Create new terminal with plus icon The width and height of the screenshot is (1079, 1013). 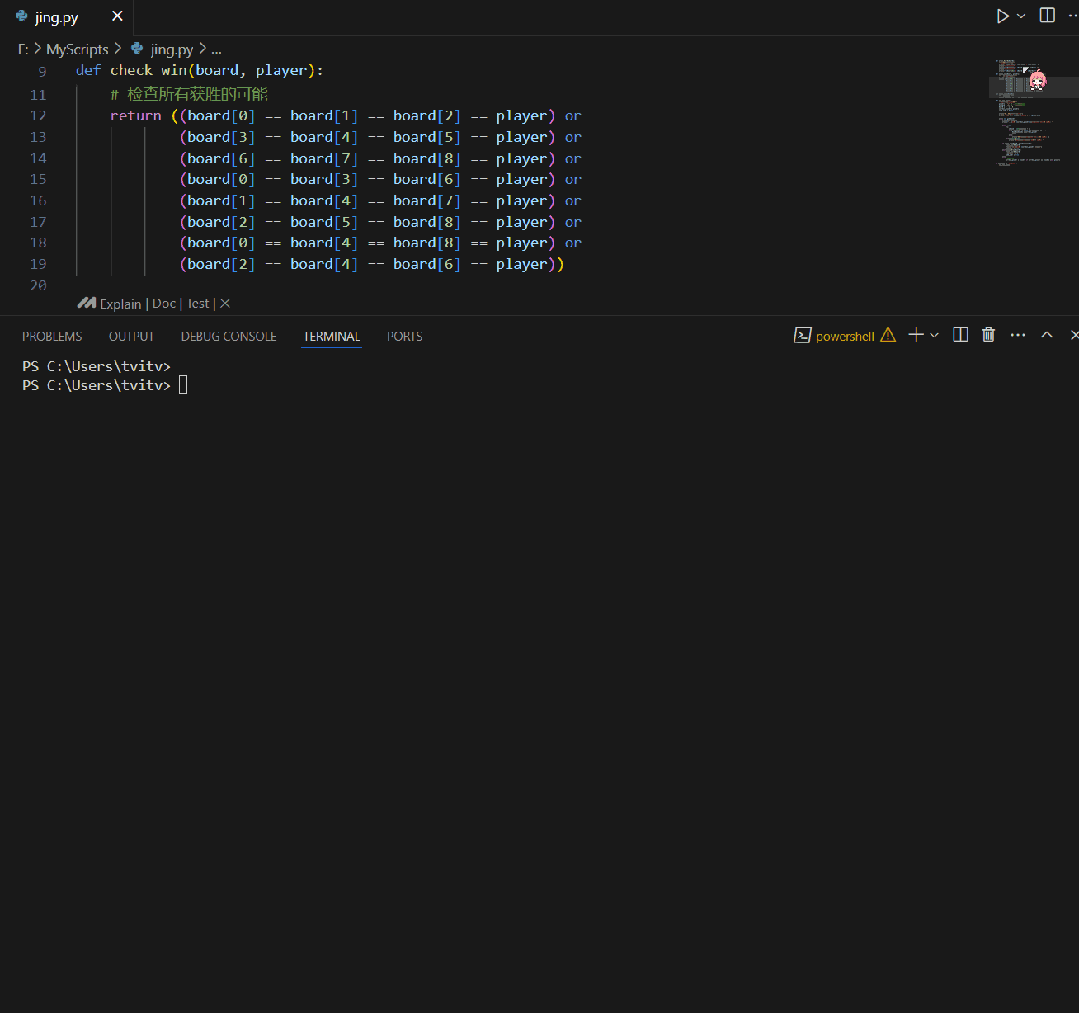pyautogui.click(x=915, y=335)
